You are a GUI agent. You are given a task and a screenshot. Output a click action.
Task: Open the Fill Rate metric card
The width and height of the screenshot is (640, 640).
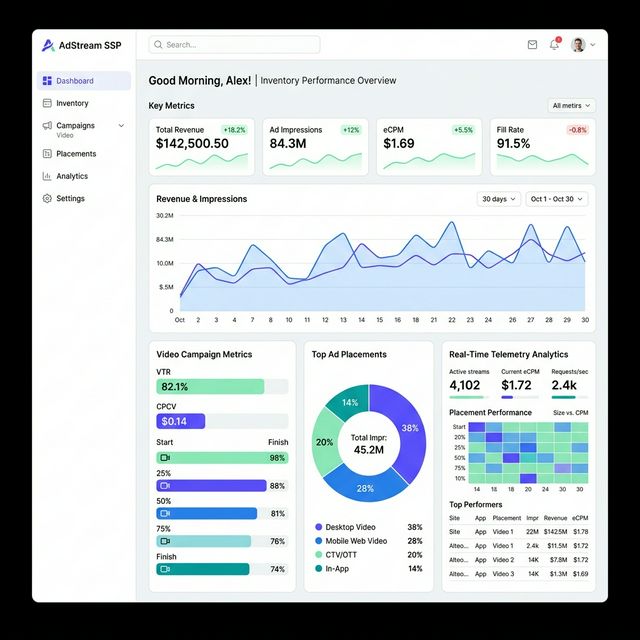[x=542, y=147]
